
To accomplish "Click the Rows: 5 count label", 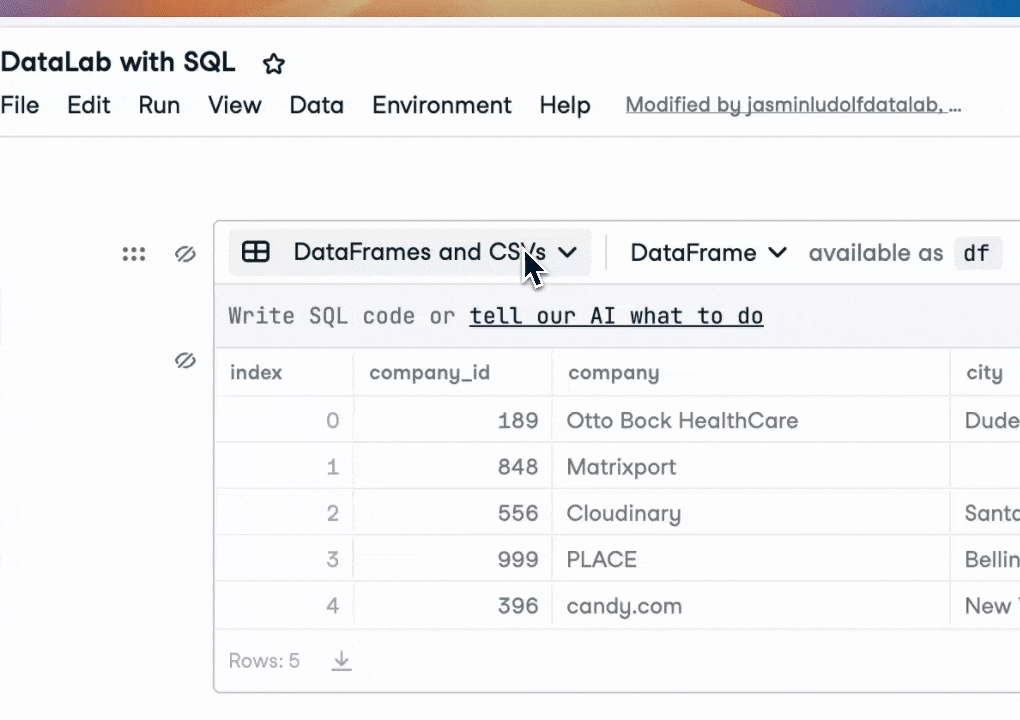I will tap(264, 661).
